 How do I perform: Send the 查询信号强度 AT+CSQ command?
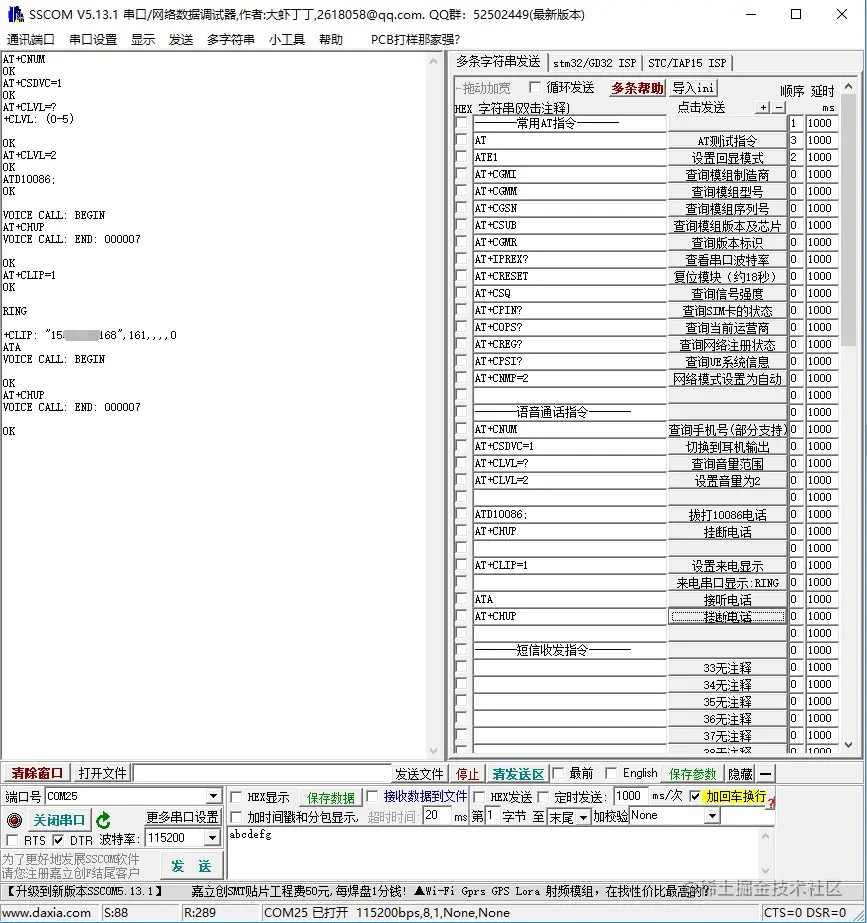[727, 293]
